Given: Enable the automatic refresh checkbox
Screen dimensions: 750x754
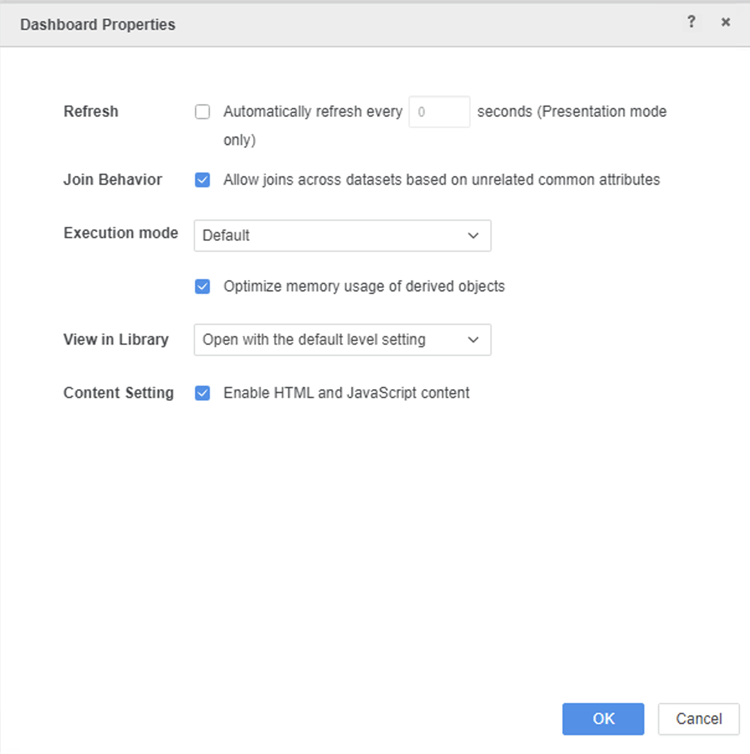Looking at the screenshot, I should click(x=203, y=112).
